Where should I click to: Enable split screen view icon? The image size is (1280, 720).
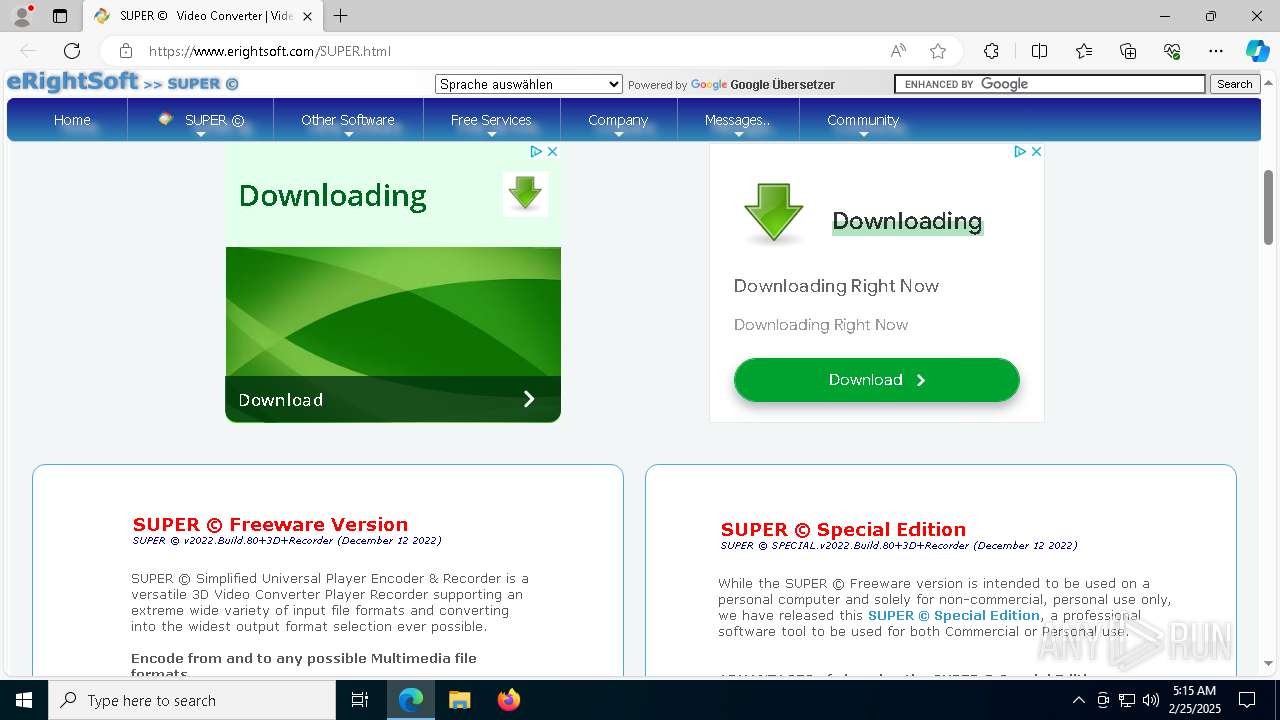pos(1039,51)
